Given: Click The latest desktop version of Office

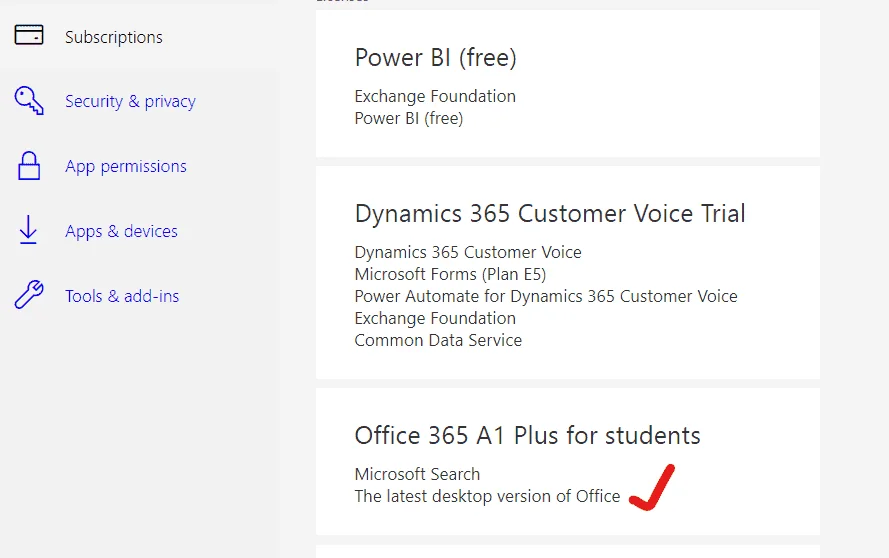Looking at the screenshot, I should pos(488,496).
